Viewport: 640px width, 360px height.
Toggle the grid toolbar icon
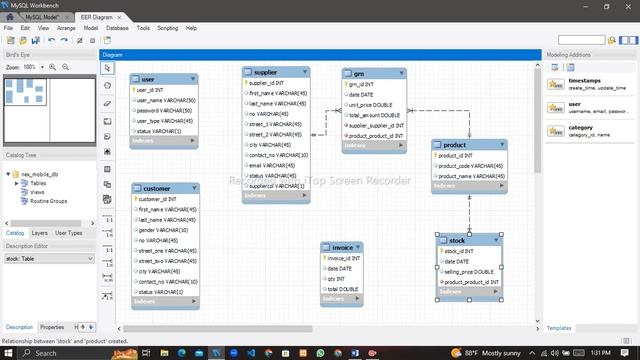80,40
